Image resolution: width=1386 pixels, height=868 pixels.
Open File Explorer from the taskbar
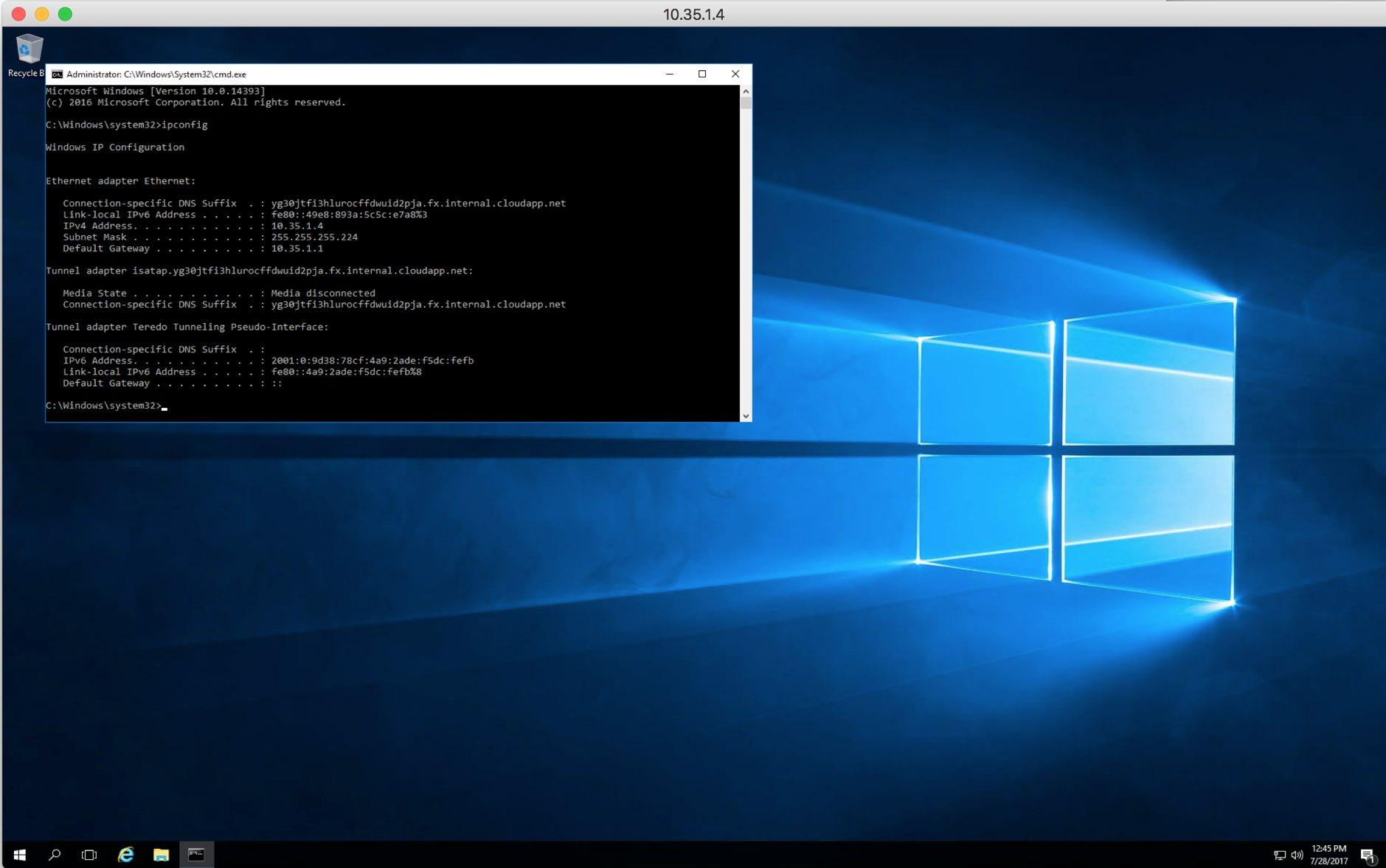(x=161, y=855)
